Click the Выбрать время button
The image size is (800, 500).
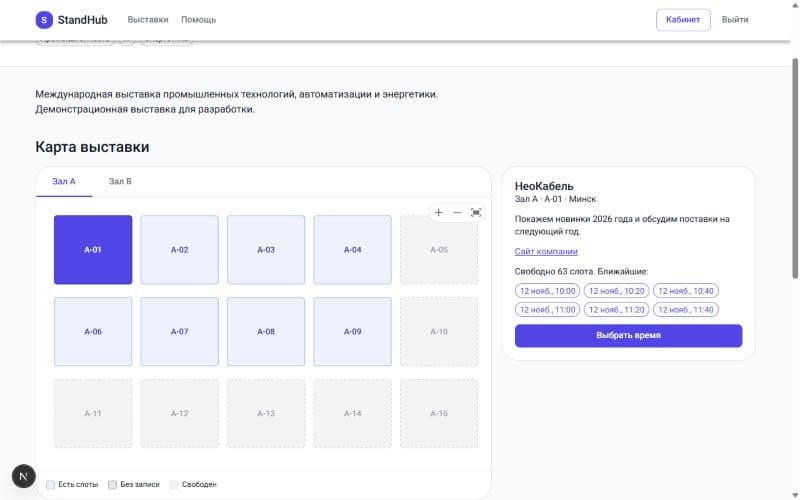coord(629,336)
